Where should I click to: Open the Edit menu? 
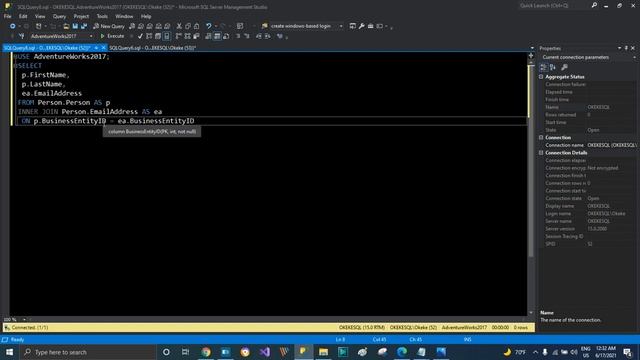[23, 16]
